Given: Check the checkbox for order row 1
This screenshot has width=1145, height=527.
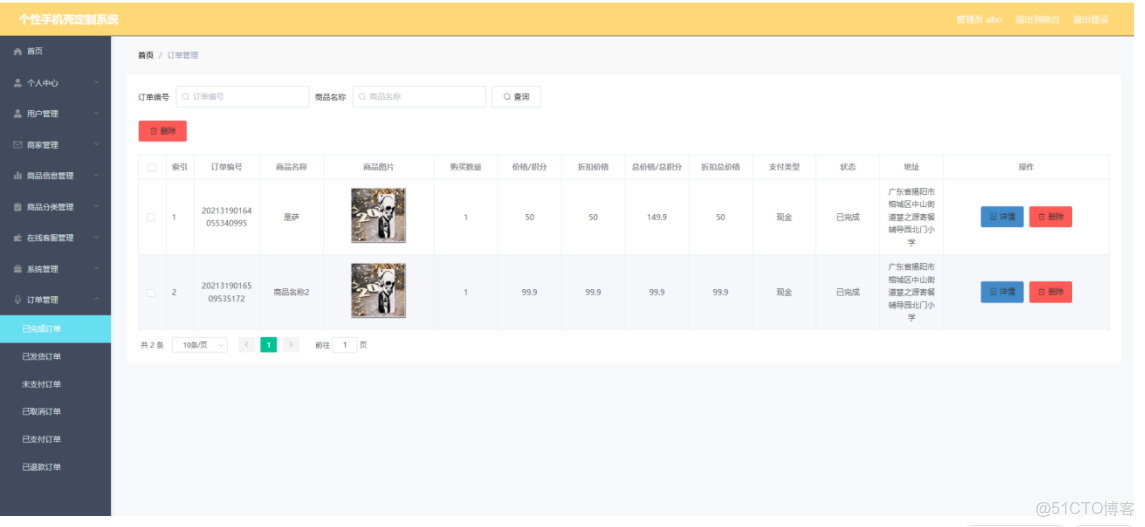Looking at the screenshot, I should (x=151, y=217).
